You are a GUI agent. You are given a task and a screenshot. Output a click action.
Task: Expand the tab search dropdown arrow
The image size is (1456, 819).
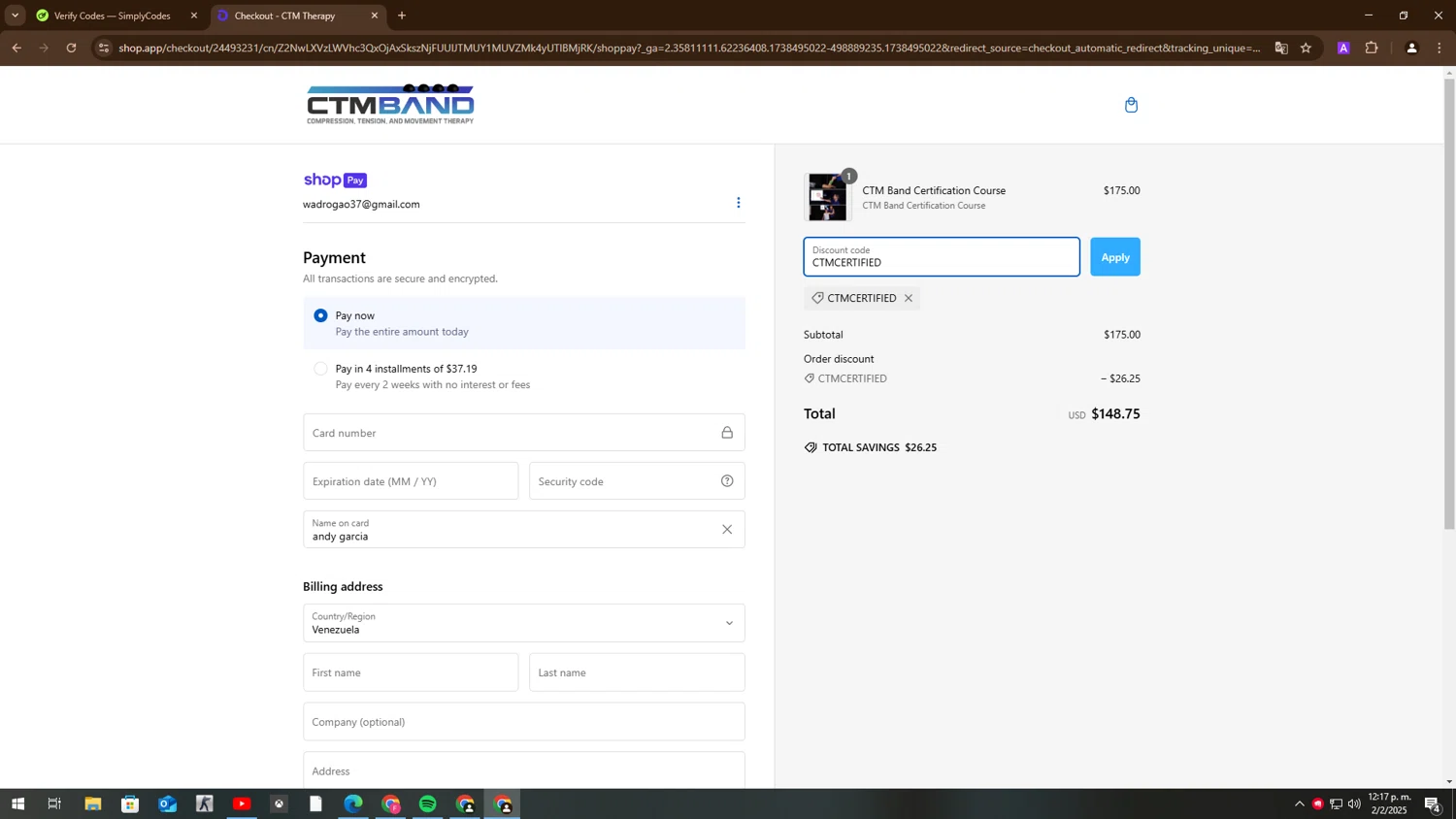tap(15, 16)
